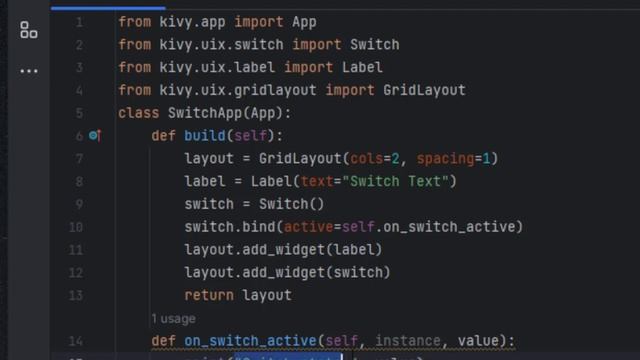
Task: Click the 'value' parameter on line 14
Action: [478, 341]
